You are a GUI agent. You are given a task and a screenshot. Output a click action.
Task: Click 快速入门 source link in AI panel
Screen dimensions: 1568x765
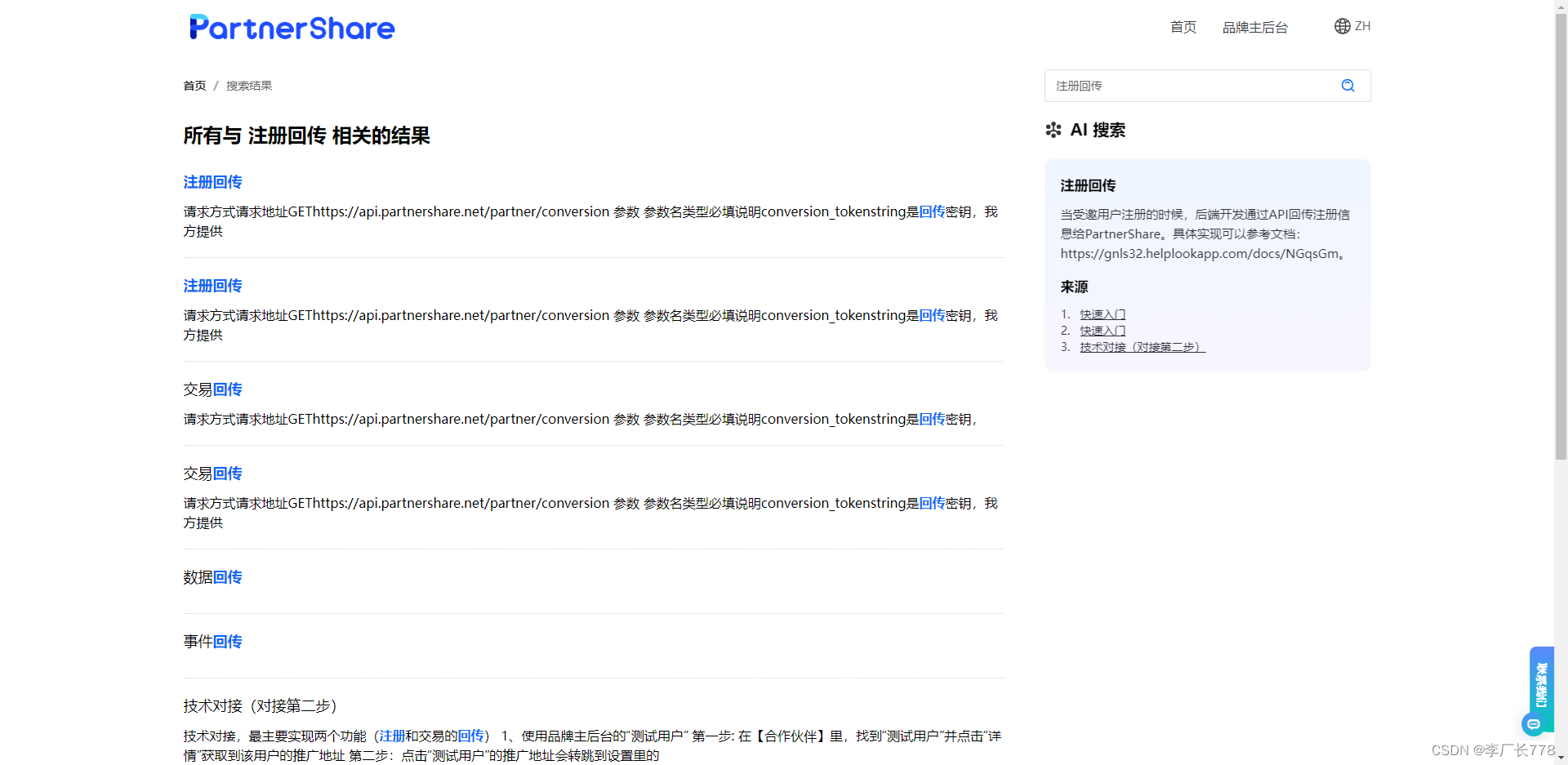pyautogui.click(x=1102, y=314)
